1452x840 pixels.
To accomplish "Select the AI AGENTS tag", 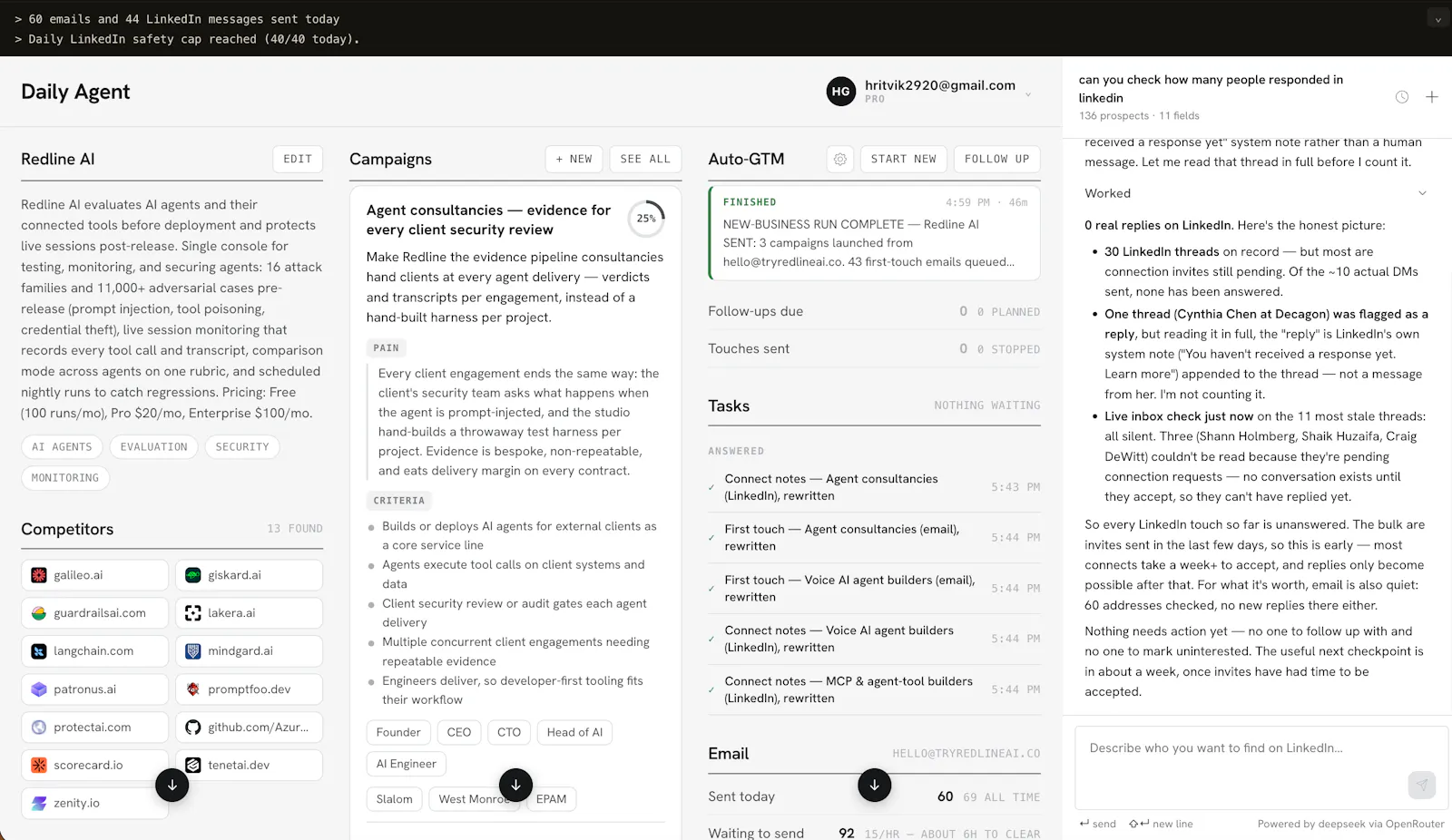I will click(62, 447).
